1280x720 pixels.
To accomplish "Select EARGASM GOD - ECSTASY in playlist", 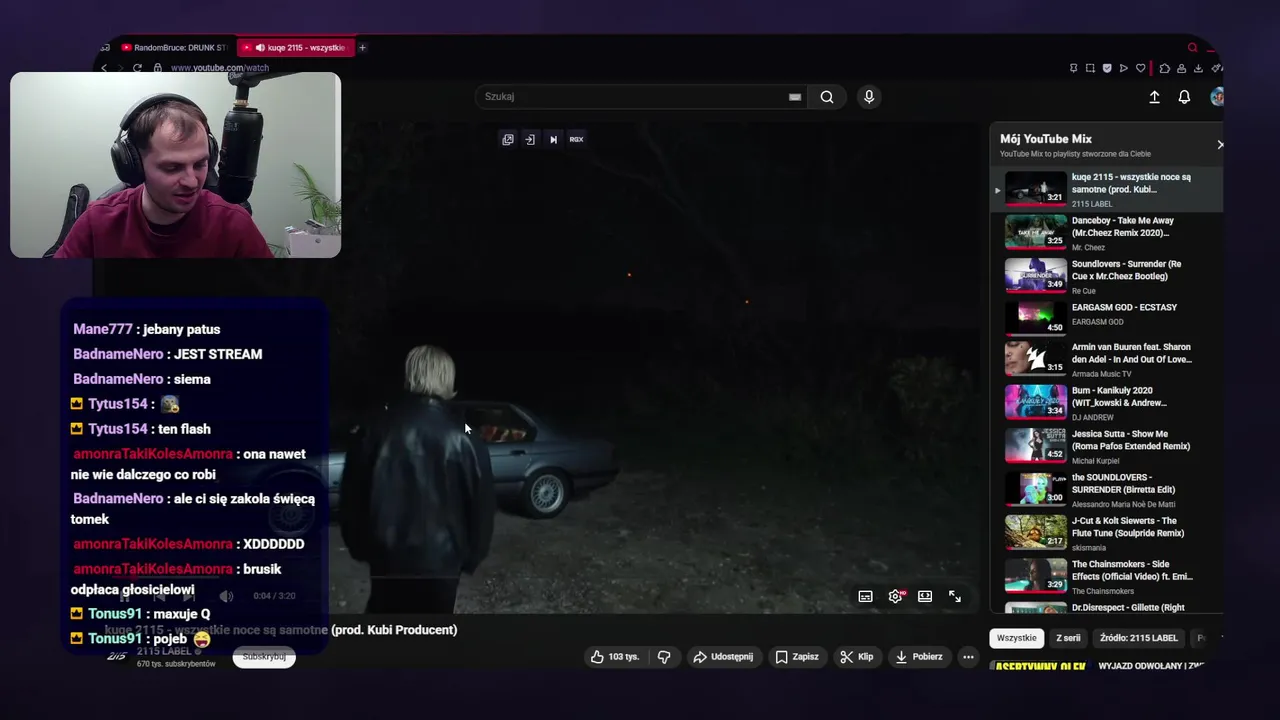I will (x=1107, y=319).
